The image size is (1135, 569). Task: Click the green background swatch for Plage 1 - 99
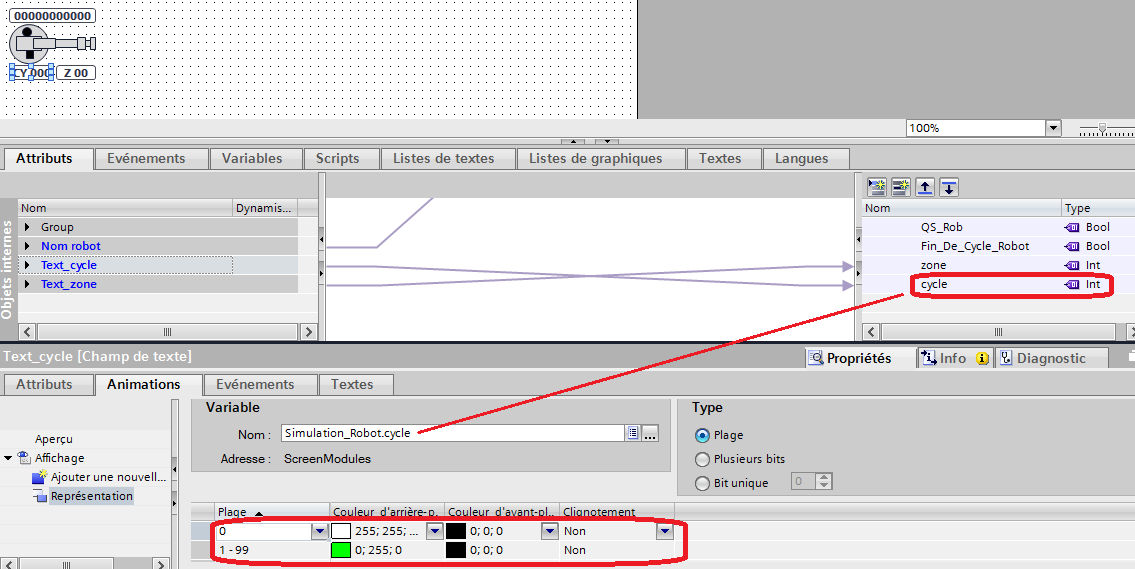point(341,550)
